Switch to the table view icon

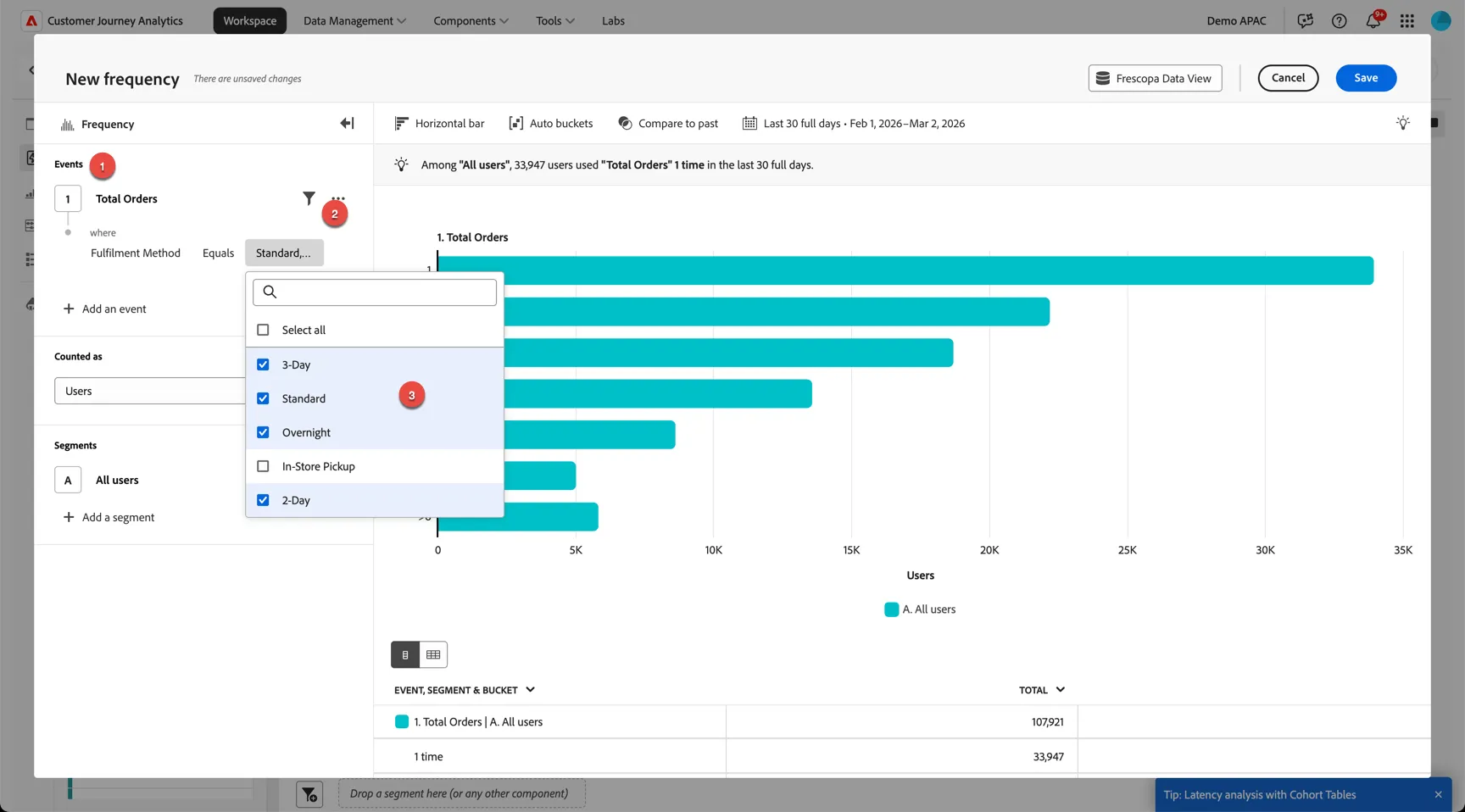(x=433, y=654)
